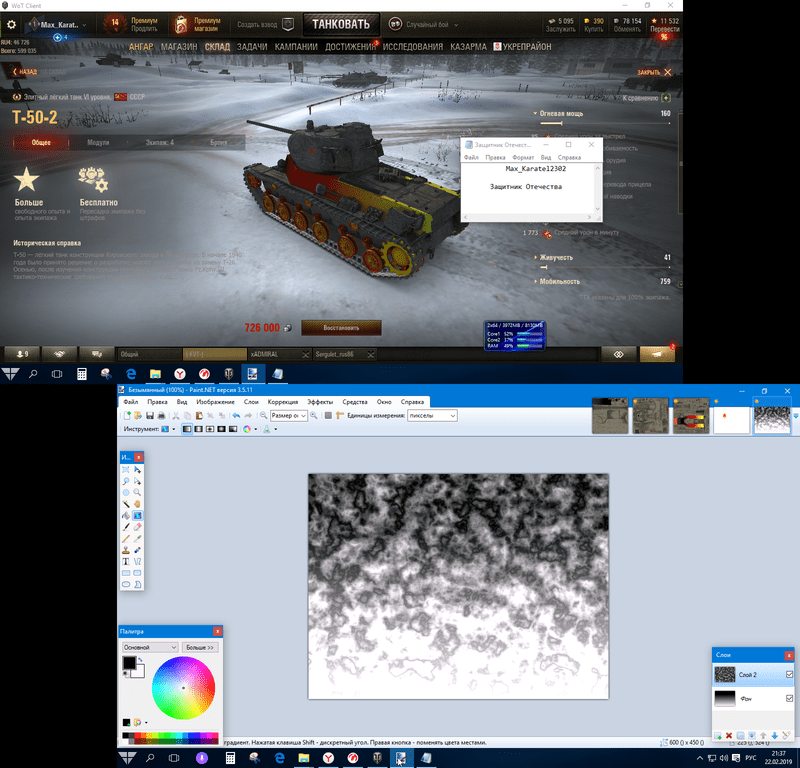
Task: Click the red Delete Layer icon
Action: [729, 735]
